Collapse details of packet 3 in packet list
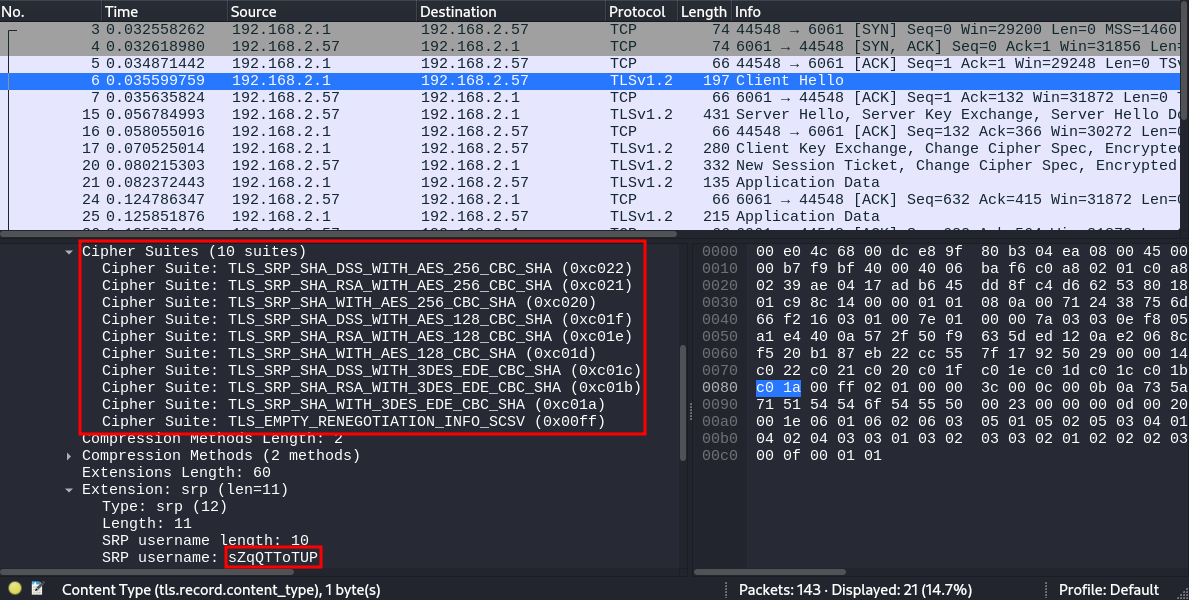Image resolution: width=1189 pixels, height=600 pixels. [x=9, y=29]
